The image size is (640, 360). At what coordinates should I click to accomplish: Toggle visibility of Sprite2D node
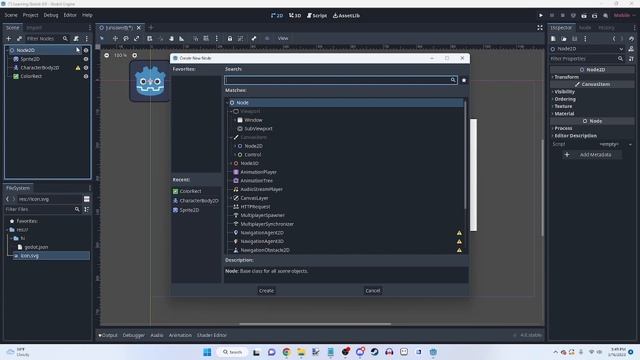[x=86, y=59]
